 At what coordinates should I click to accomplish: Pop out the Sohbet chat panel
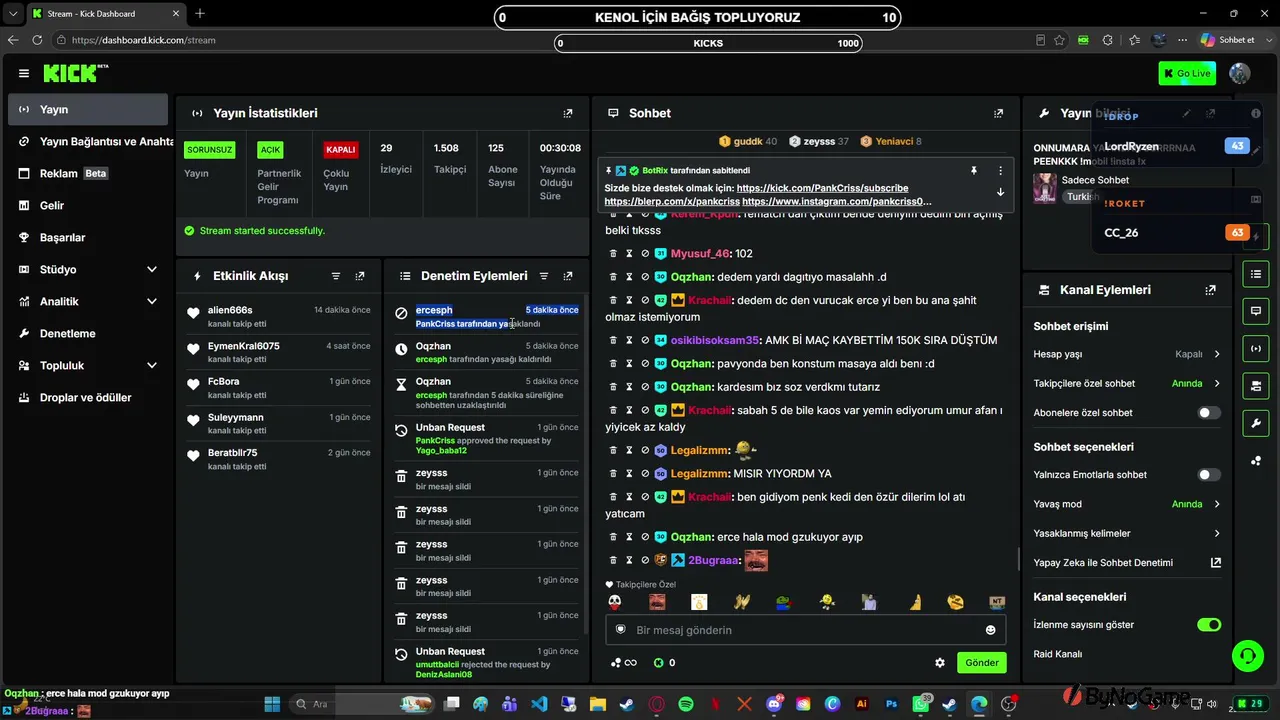point(998,113)
